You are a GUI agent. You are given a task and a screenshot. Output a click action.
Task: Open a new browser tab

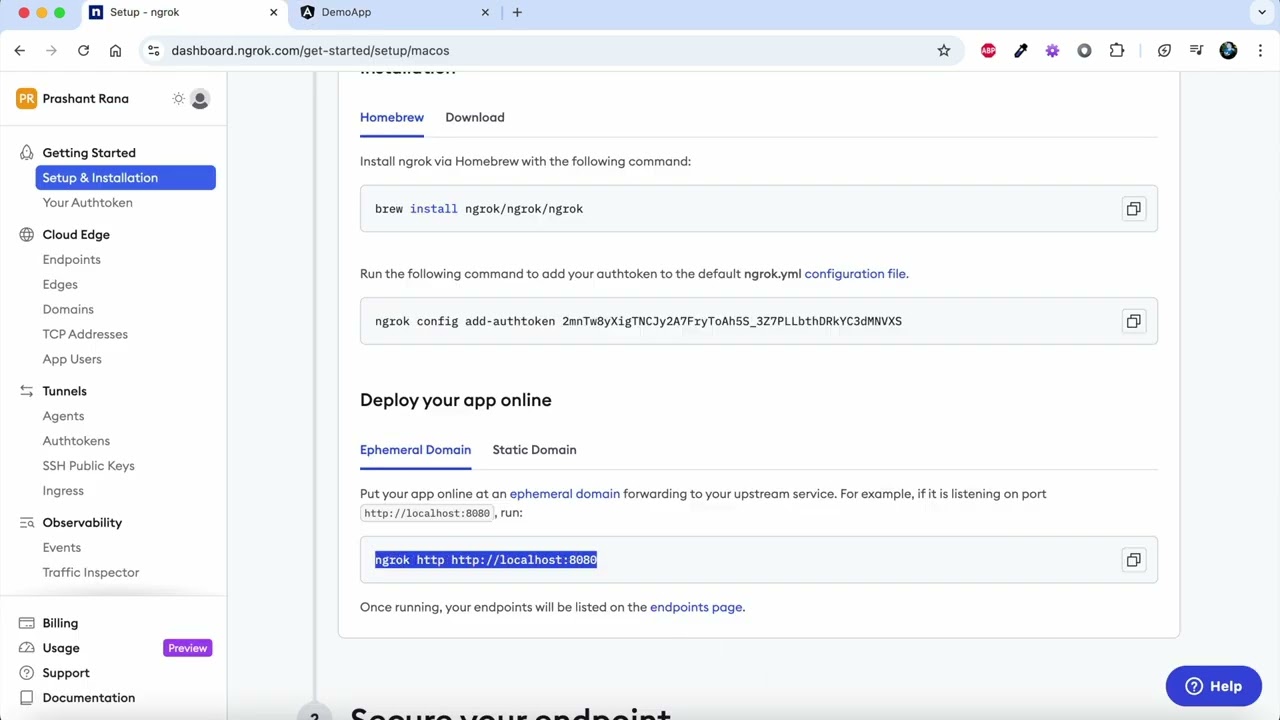tap(517, 12)
